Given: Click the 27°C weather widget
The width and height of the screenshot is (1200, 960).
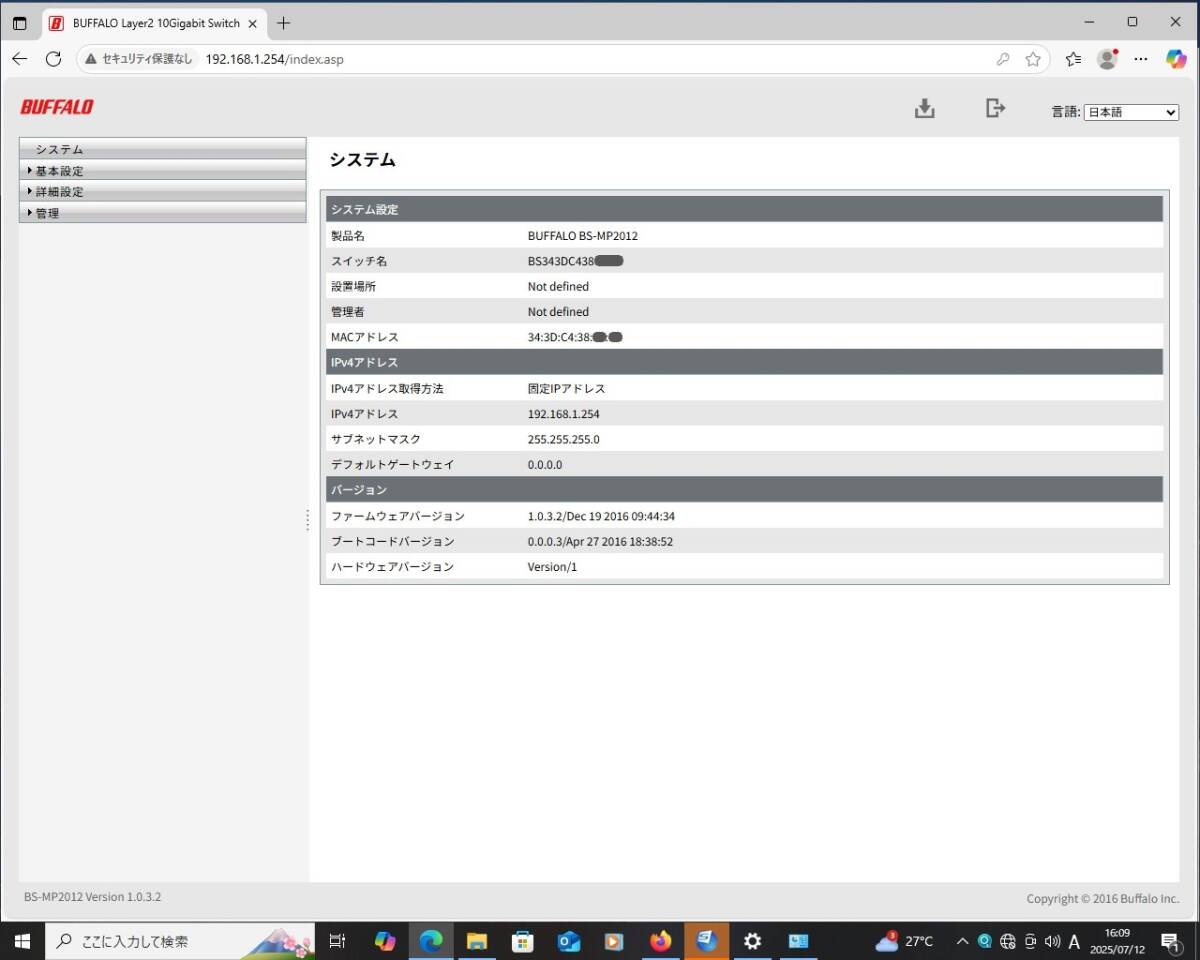Looking at the screenshot, I should coord(905,941).
